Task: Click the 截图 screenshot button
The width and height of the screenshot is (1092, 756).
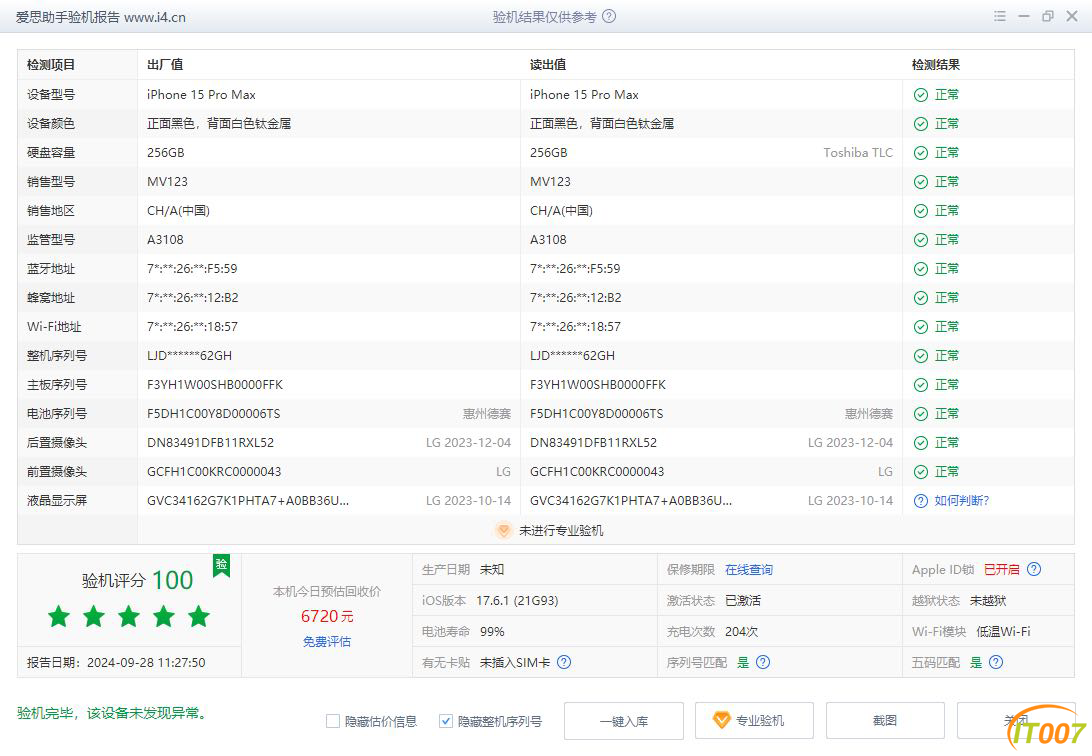Action: [x=884, y=720]
